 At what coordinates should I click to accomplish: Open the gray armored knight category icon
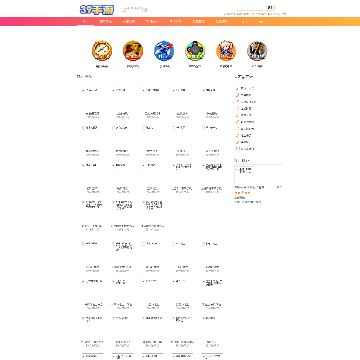(257, 51)
